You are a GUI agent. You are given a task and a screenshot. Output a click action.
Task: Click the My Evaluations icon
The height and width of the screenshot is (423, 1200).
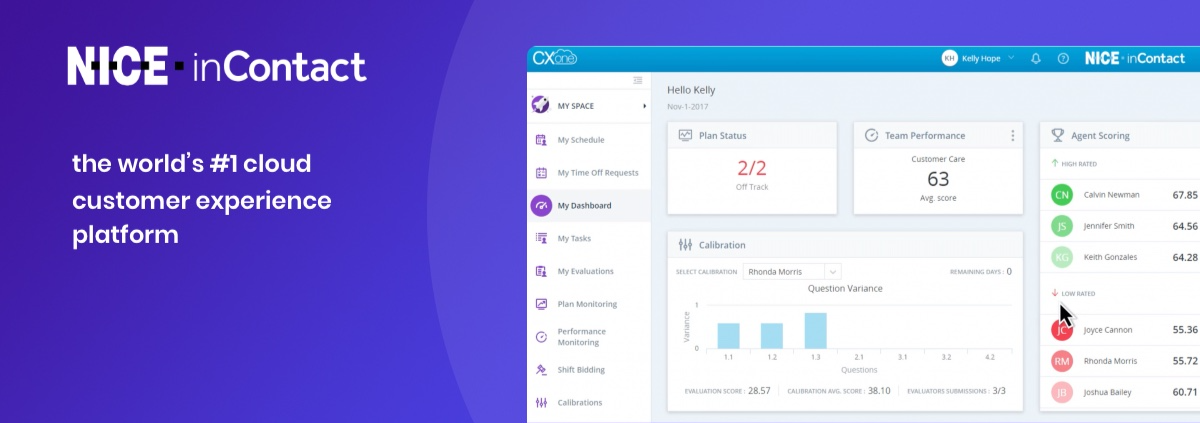(541, 271)
